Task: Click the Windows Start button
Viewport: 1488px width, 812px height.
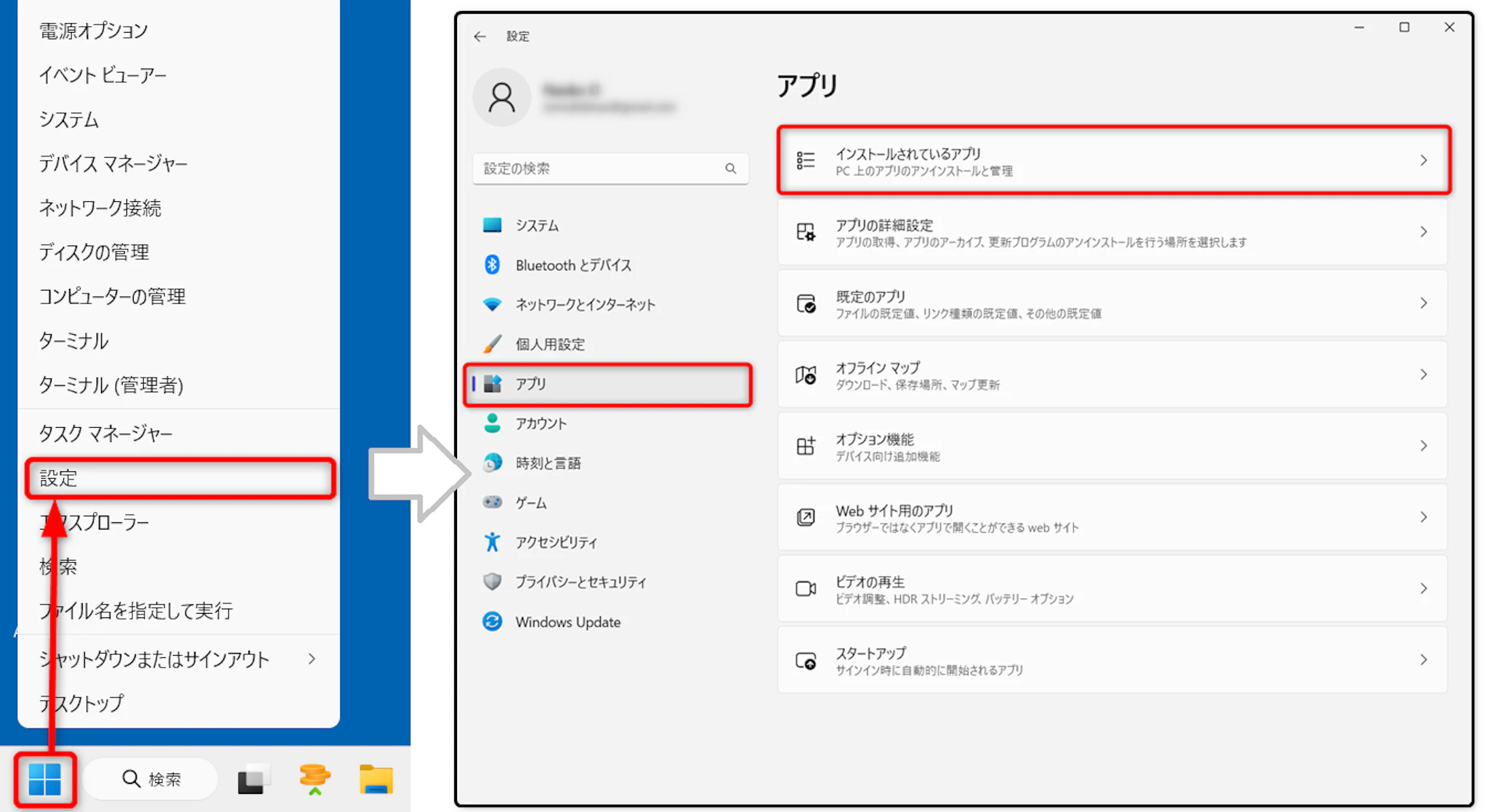Action: [44, 779]
